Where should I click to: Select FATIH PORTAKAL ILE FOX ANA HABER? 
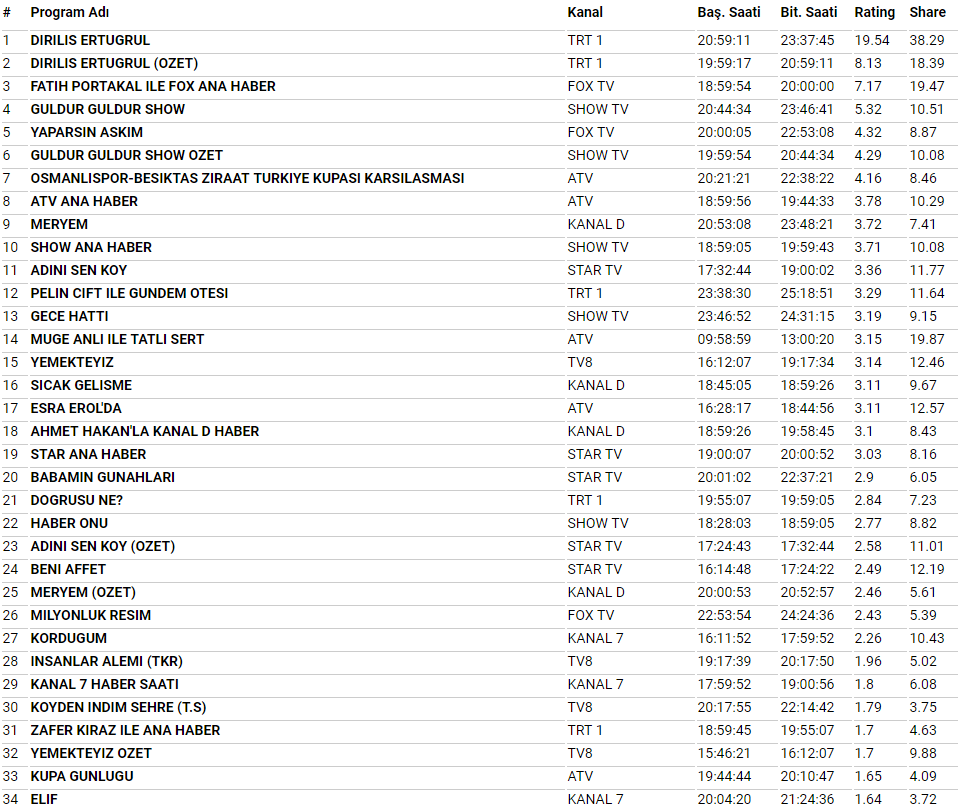[x=153, y=86]
